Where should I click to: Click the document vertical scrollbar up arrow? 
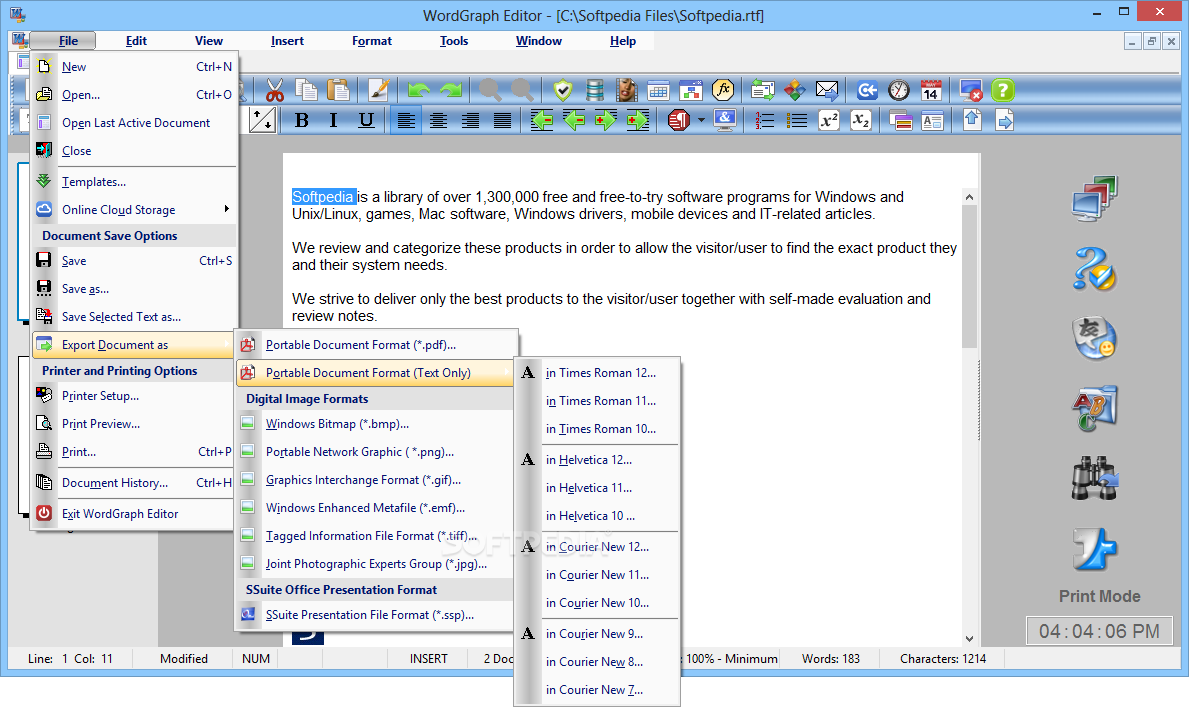[969, 197]
